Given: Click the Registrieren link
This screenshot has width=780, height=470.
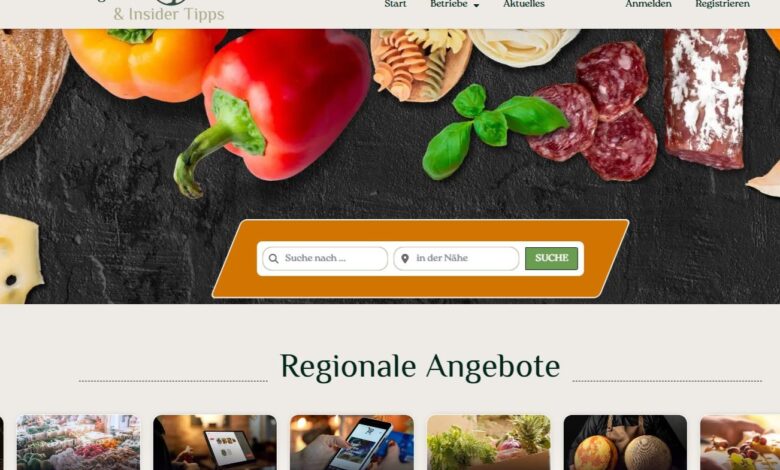Looking at the screenshot, I should tap(722, 4).
